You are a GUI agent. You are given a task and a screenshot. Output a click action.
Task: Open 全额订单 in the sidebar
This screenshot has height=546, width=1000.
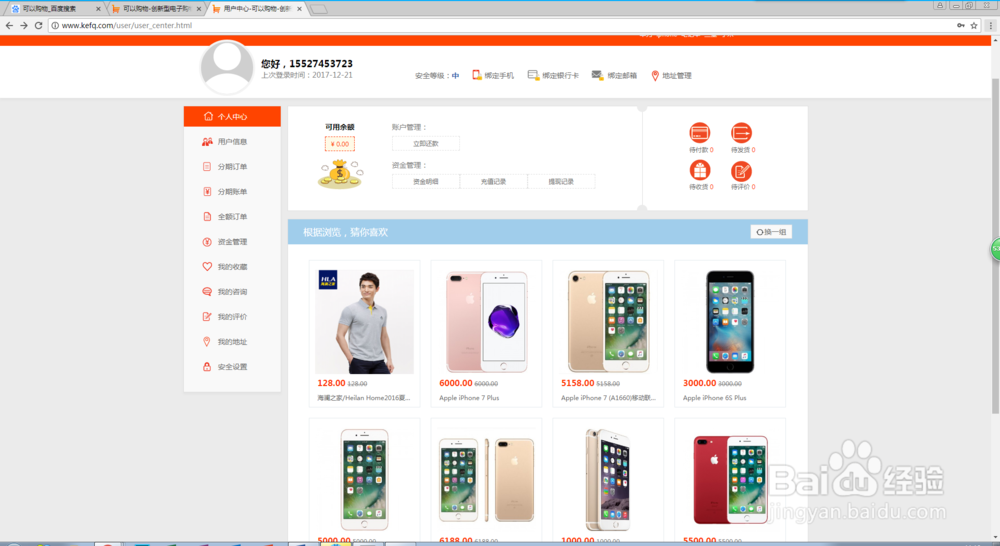tap(232, 217)
